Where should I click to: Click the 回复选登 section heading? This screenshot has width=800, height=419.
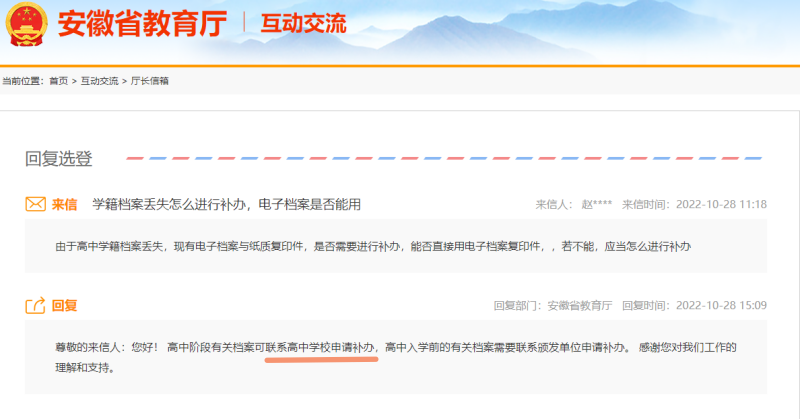[59, 159]
